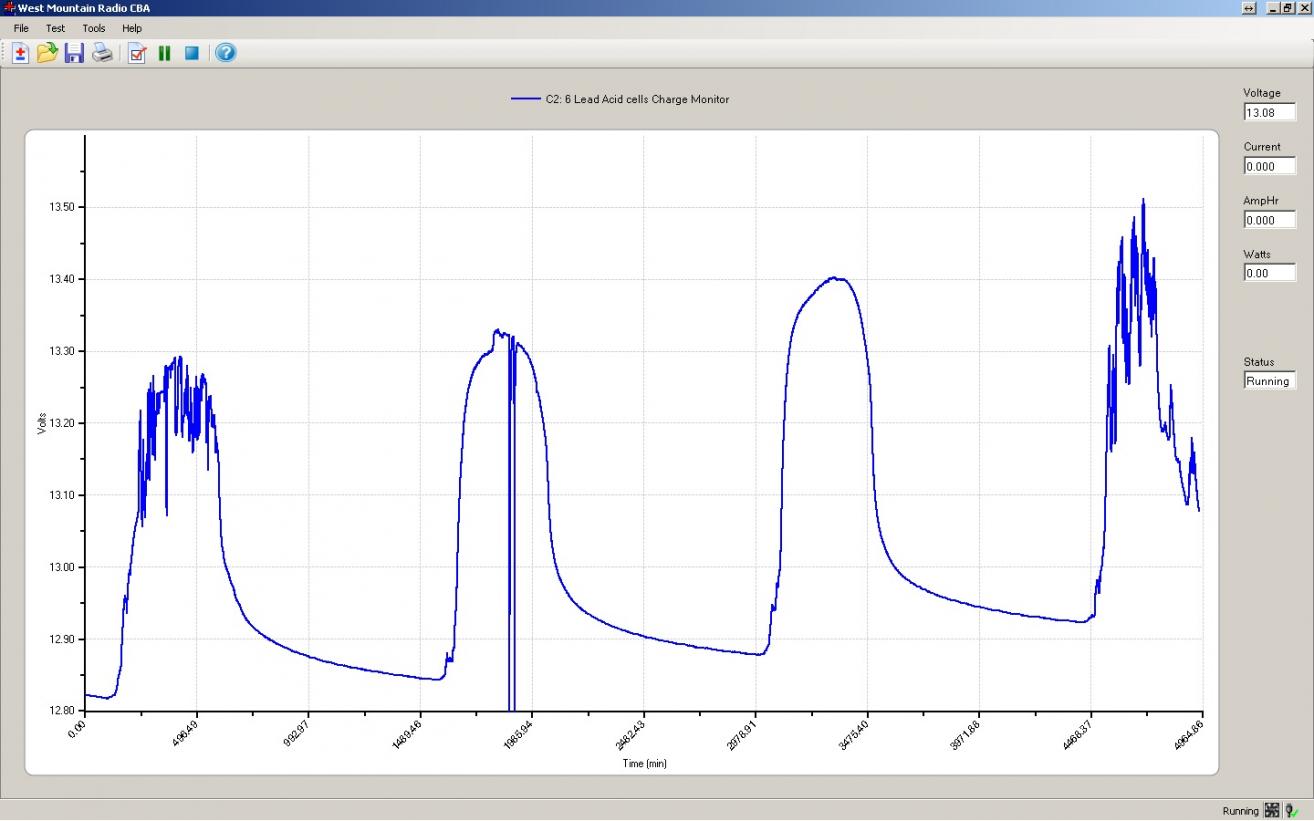Click the checklist test options icon
The image size is (1314, 821).
tap(138, 53)
